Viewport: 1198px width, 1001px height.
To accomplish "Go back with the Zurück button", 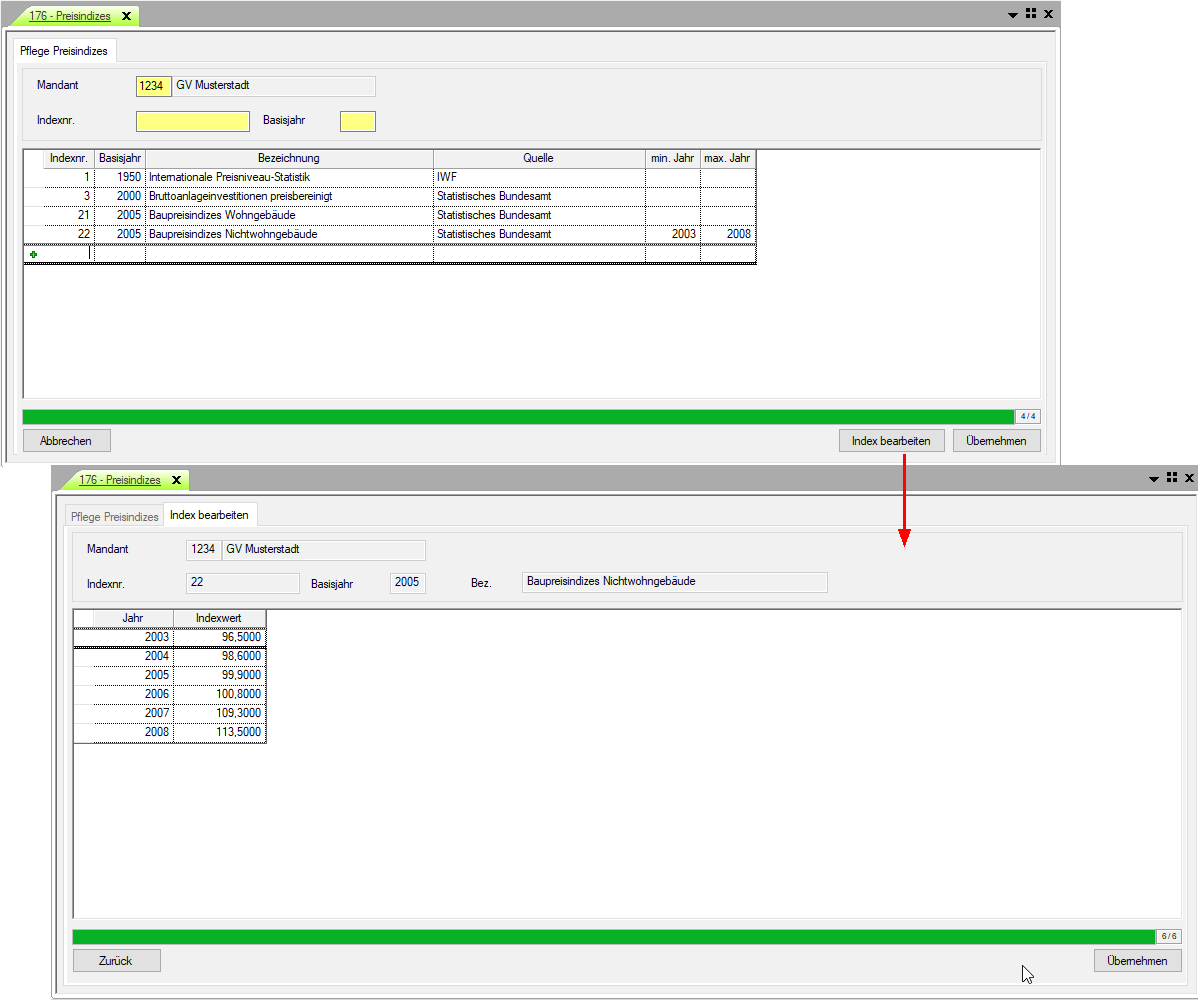I will [x=116, y=961].
